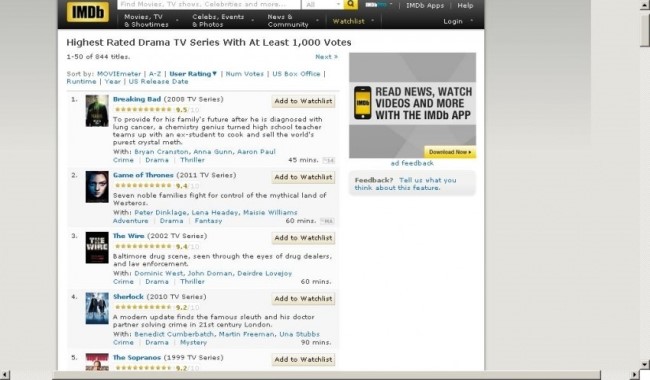Open the Sherlock poster thumbnail

pyautogui.click(x=97, y=308)
